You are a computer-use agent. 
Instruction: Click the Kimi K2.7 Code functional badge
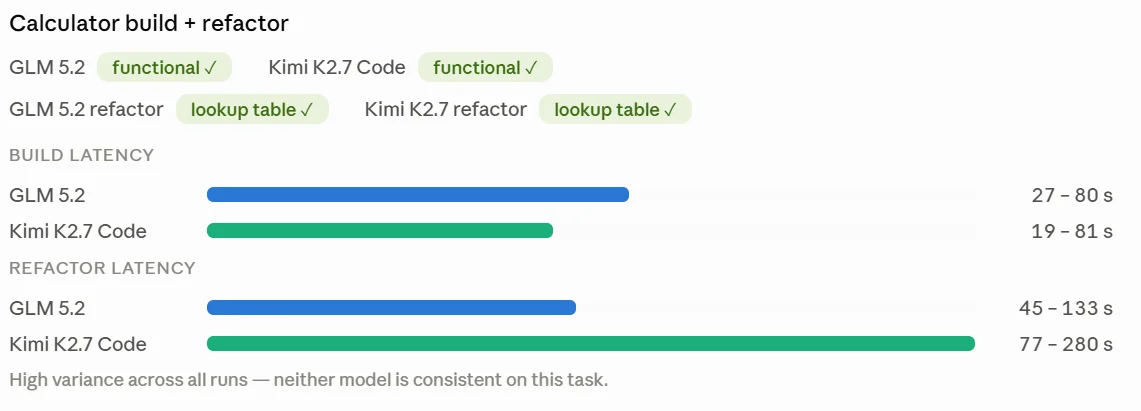coord(485,68)
